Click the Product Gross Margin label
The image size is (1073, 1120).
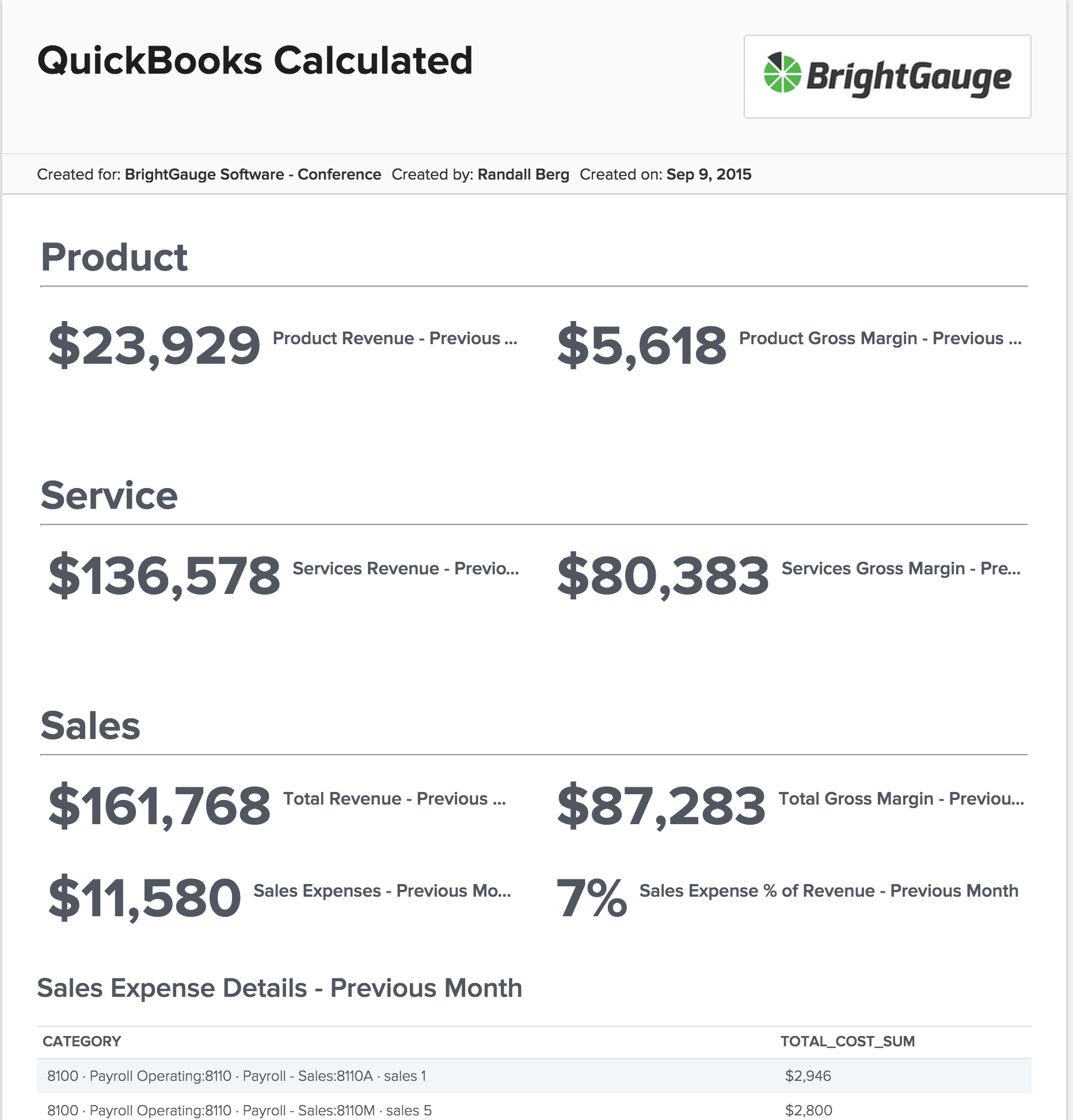(x=880, y=338)
